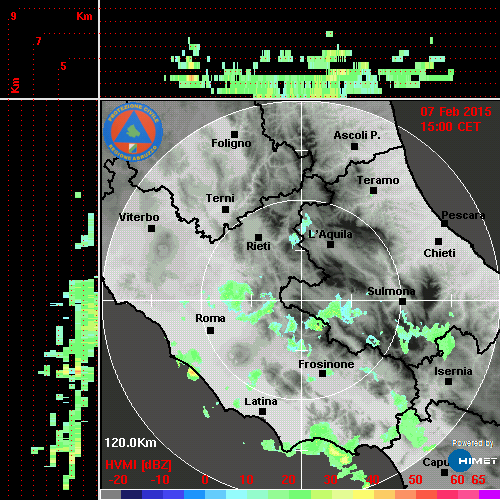Click the 40 scale value

(x=373, y=480)
